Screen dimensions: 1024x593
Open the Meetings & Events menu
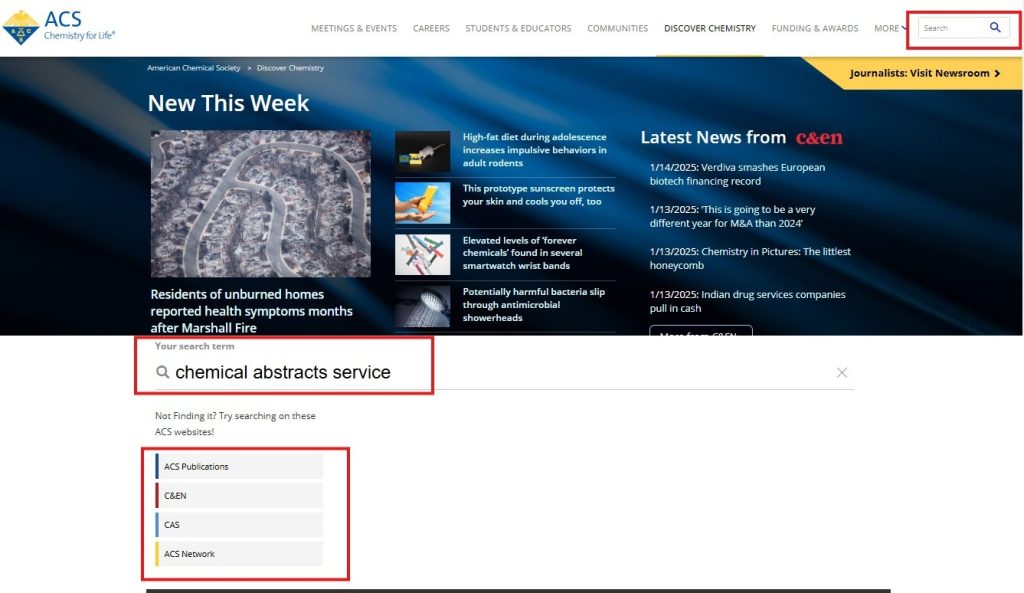click(354, 28)
